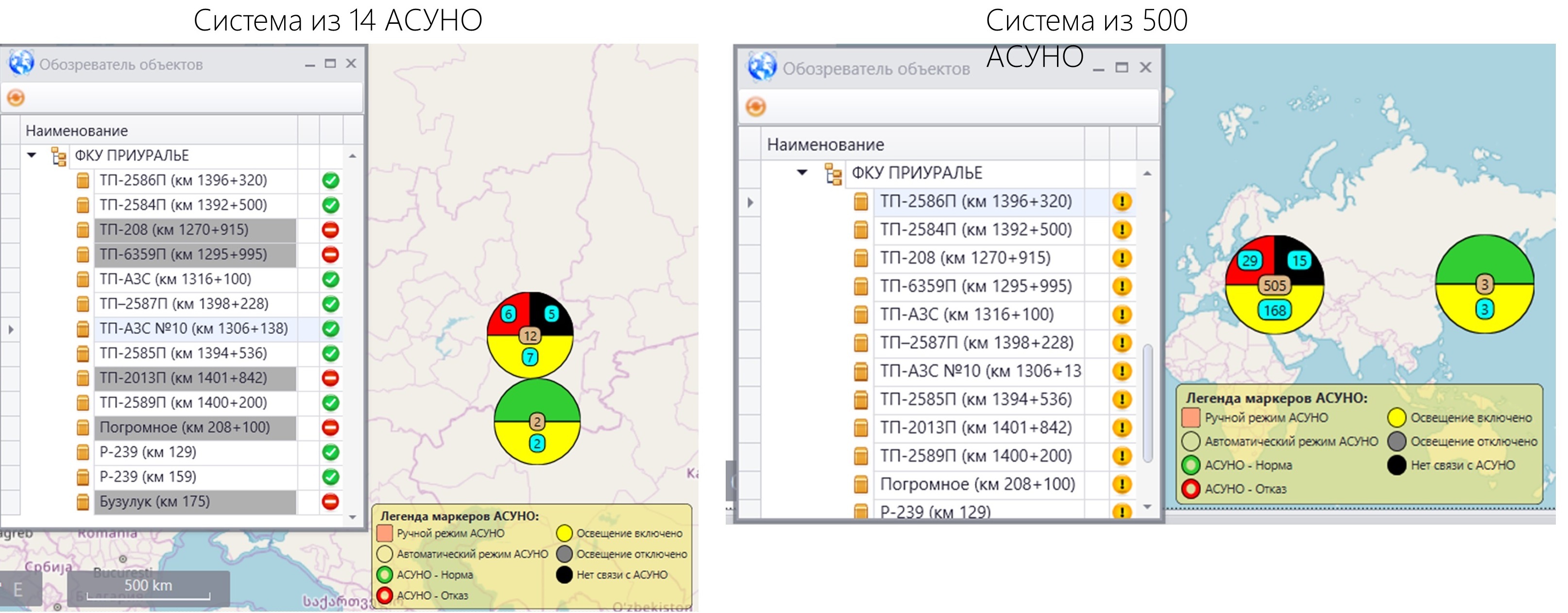This screenshot has height=613, width=1568.
Task: Click the row indicator arrow beside ТП-2586П, 500 АСУНО window
Action: (x=750, y=202)
